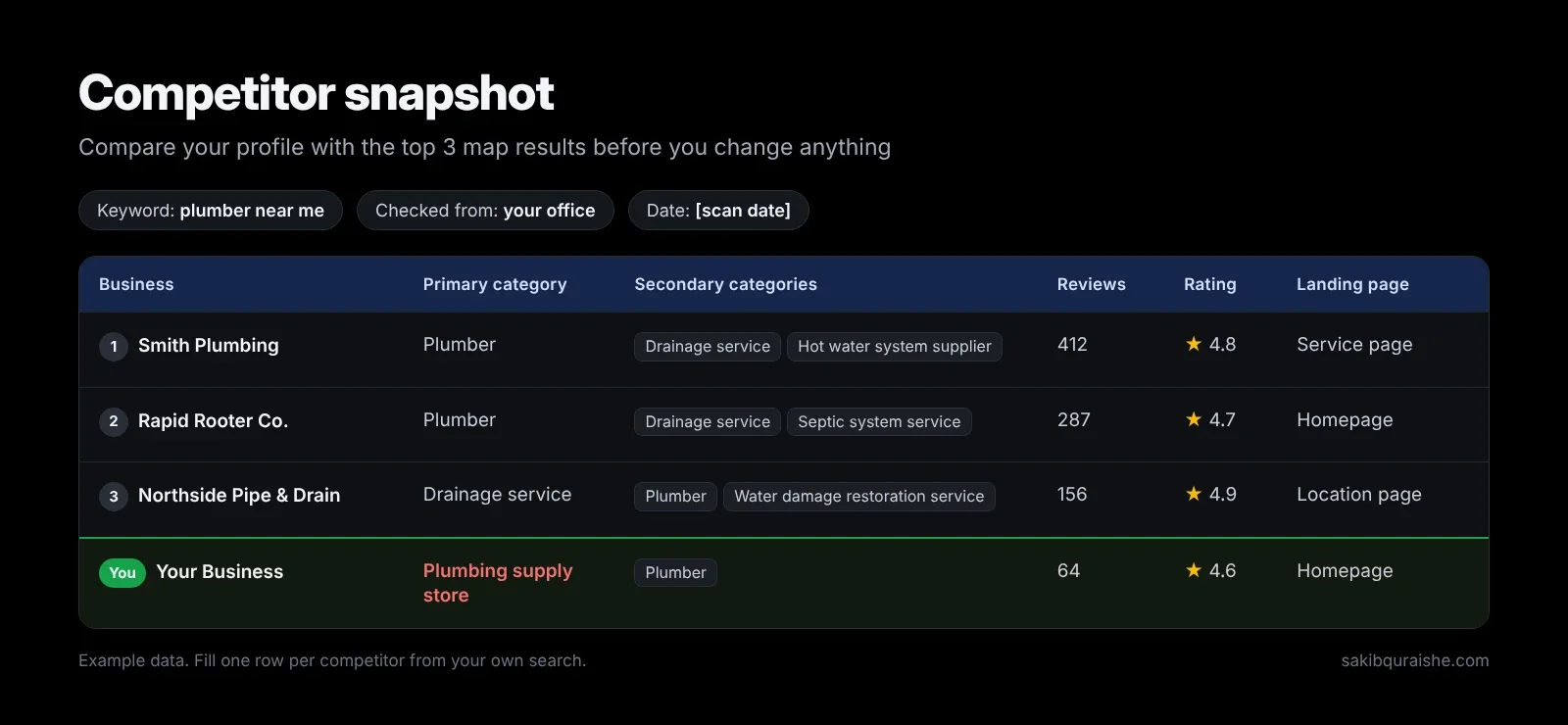1568x725 pixels.
Task: Click the Northside Pipe & Drain business name
Action: coord(239,495)
